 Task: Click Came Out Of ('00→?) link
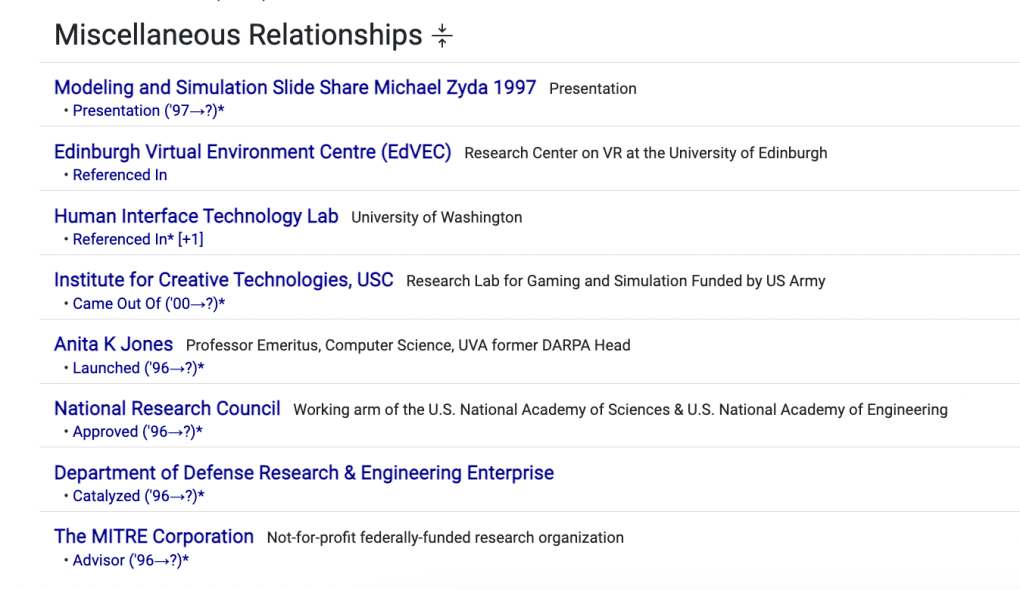[x=148, y=304]
